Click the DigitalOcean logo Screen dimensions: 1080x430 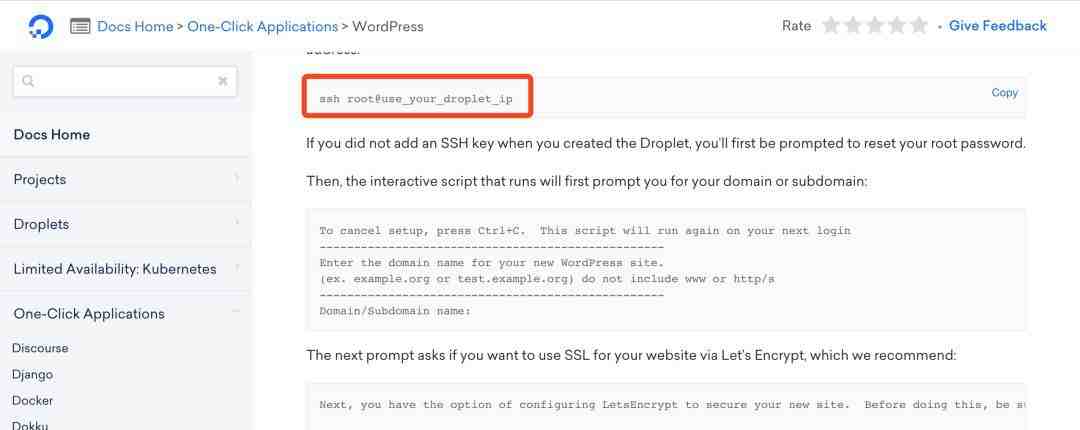point(41,26)
